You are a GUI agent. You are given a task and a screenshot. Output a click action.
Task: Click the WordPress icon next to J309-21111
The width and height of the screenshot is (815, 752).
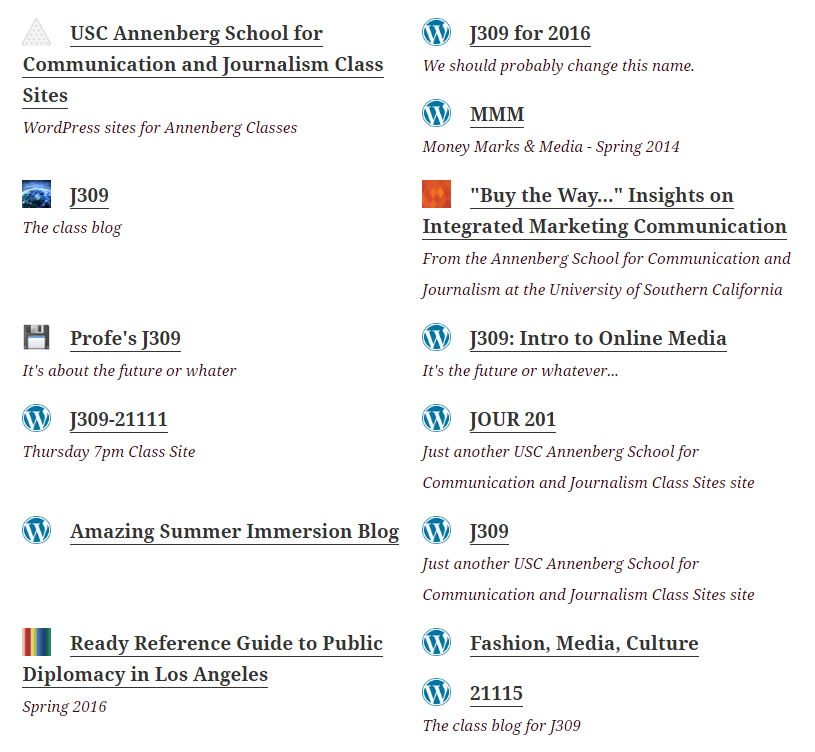(36, 418)
